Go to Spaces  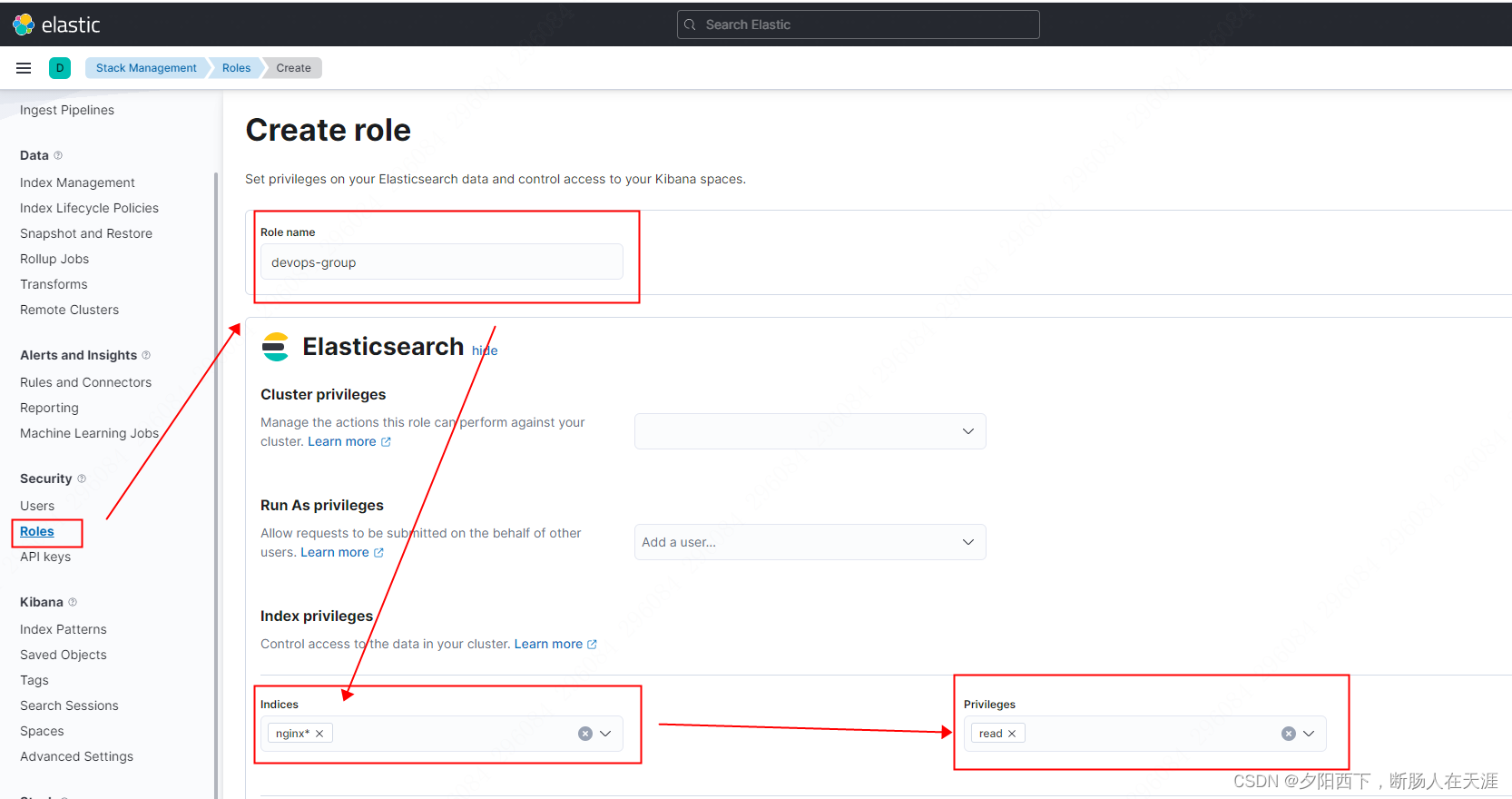42,731
